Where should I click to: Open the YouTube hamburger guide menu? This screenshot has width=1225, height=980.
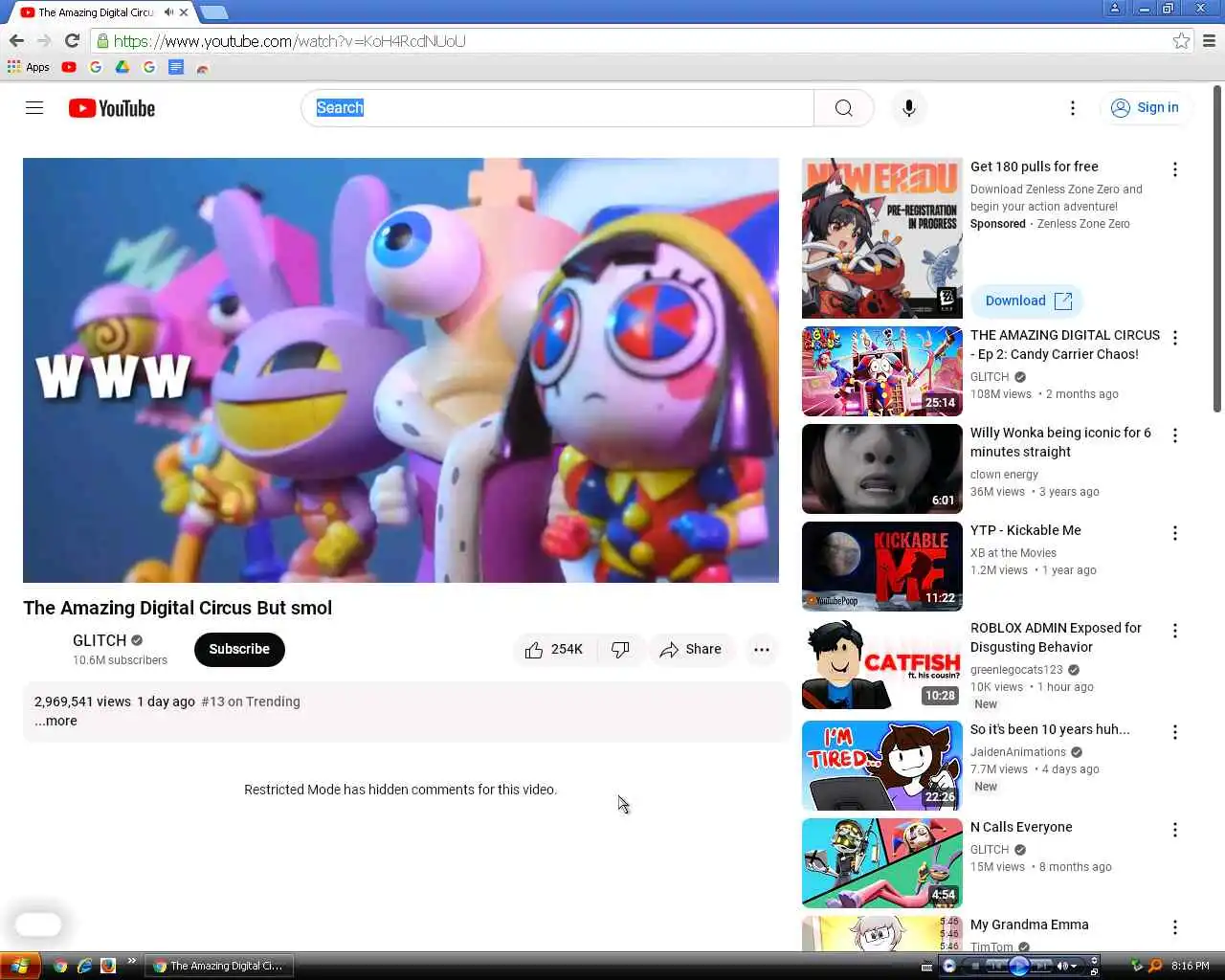tap(34, 108)
